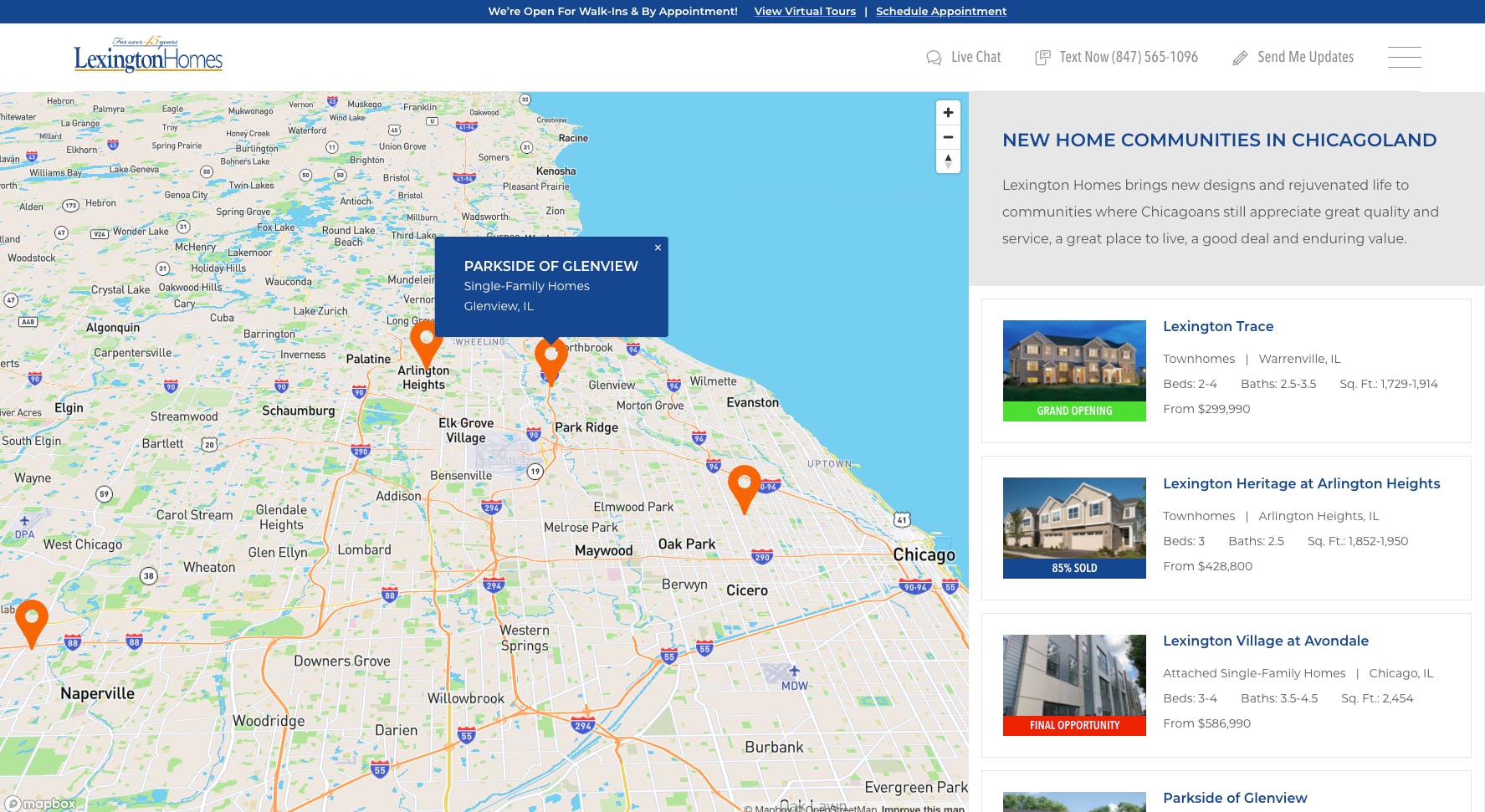Click the Lexington Homes logo
Image resolution: width=1485 pixels, height=812 pixels.
[148, 55]
